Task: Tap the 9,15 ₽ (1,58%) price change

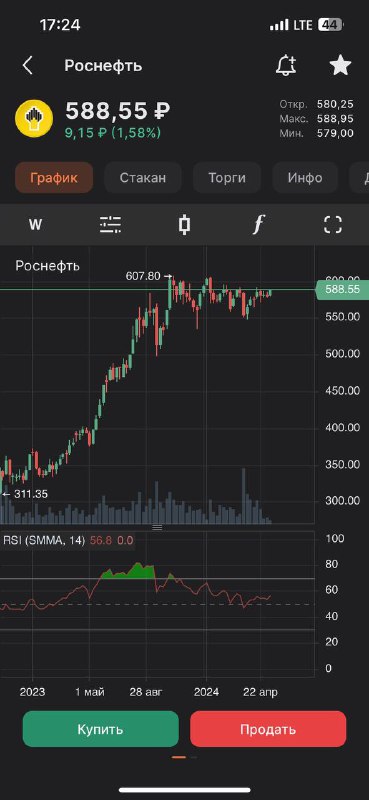Action: click(x=113, y=133)
